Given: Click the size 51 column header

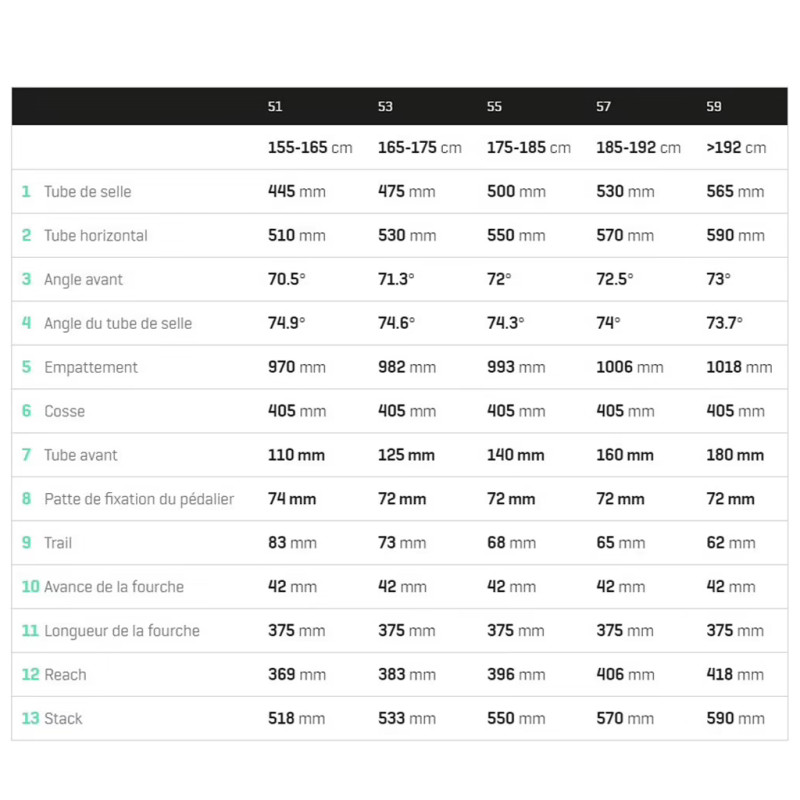Looking at the screenshot, I should point(275,107).
